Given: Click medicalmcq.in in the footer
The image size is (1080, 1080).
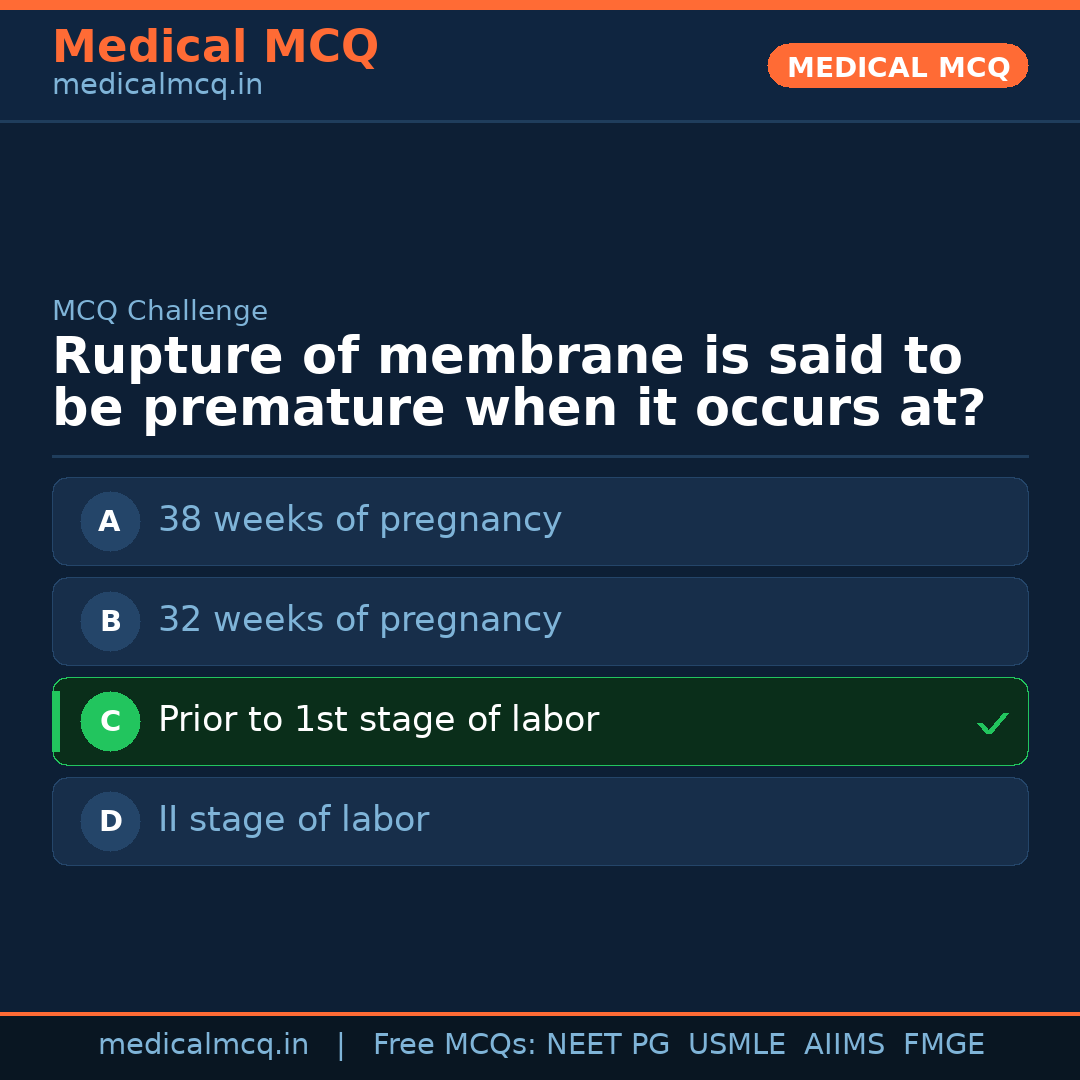Looking at the screenshot, I should 204,1044.
